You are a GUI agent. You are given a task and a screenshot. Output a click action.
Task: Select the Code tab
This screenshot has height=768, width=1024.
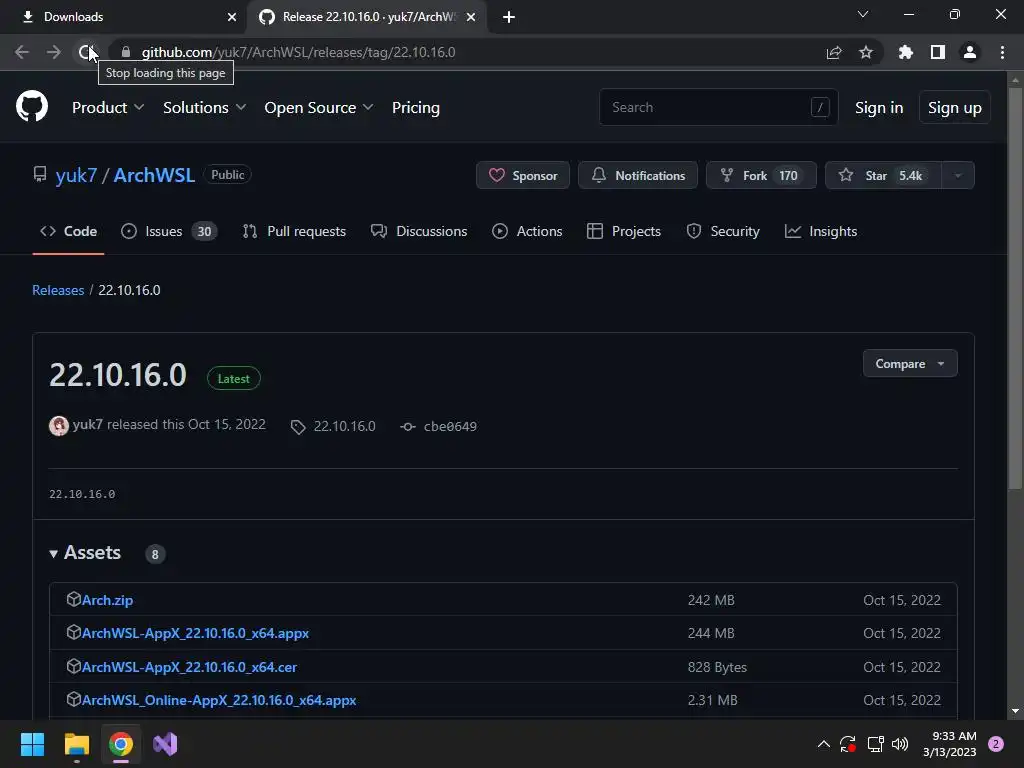[x=68, y=231]
